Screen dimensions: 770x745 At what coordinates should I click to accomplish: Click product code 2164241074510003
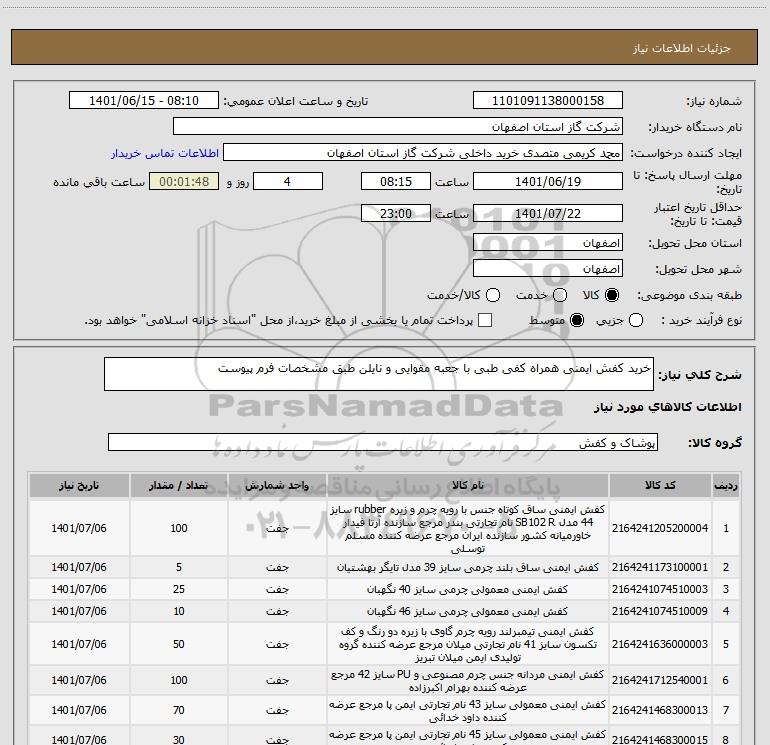pos(660,589)
